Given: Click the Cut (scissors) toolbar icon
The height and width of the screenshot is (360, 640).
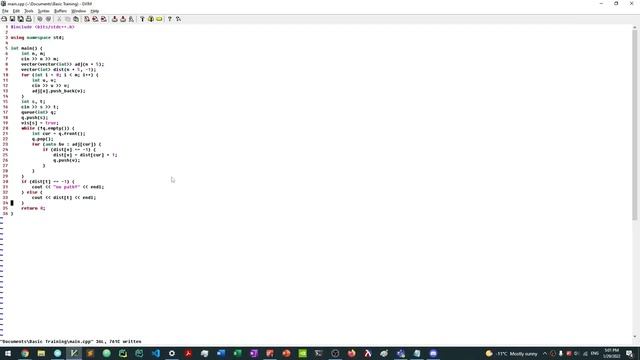Looking at the screenshot, I should click(60, 19).
